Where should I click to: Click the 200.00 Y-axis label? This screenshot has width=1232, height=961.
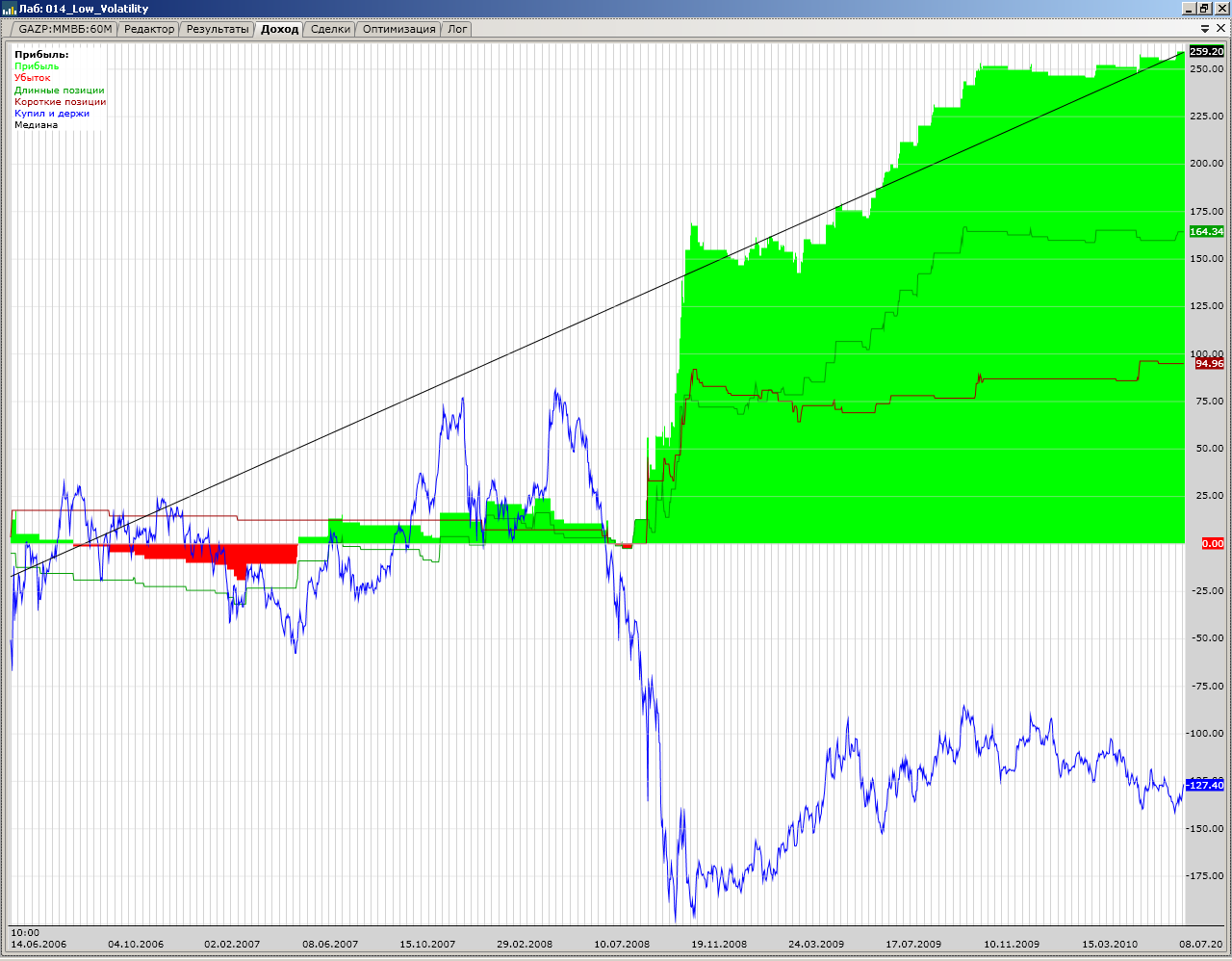[x=1207, y=164]
